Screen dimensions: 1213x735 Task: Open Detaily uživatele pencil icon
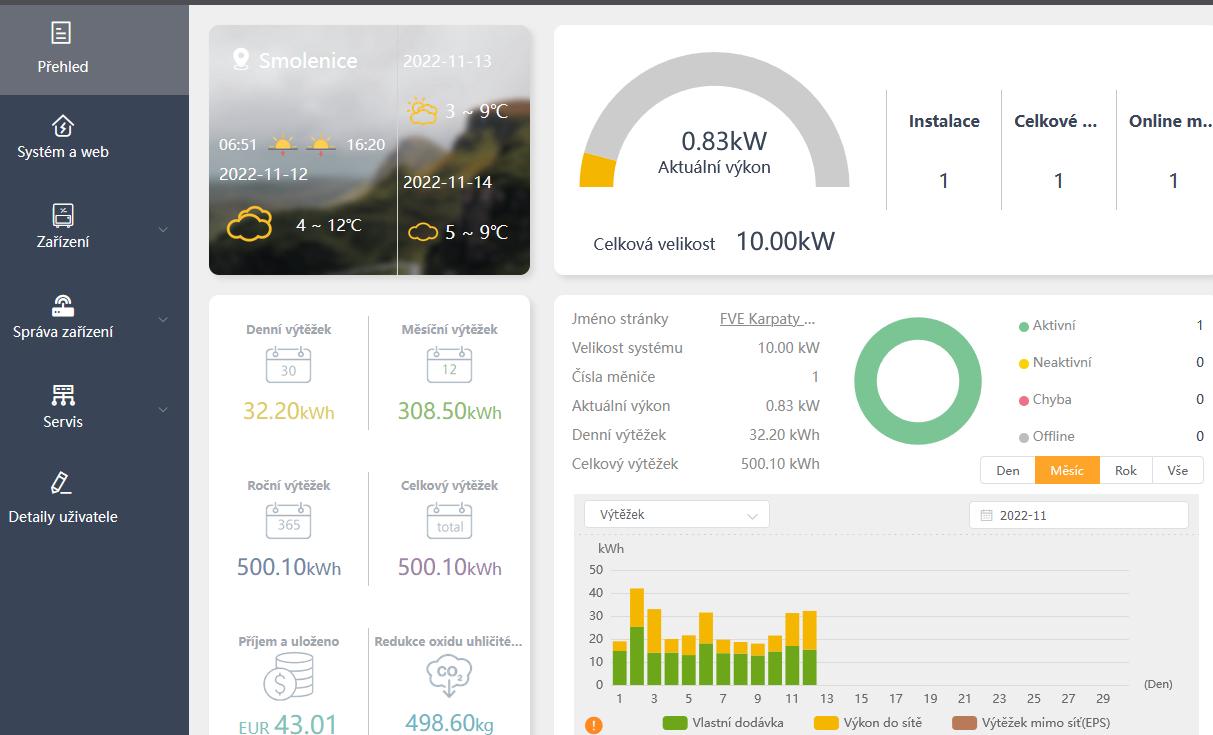pyautogui.click(x=62, y=484)
